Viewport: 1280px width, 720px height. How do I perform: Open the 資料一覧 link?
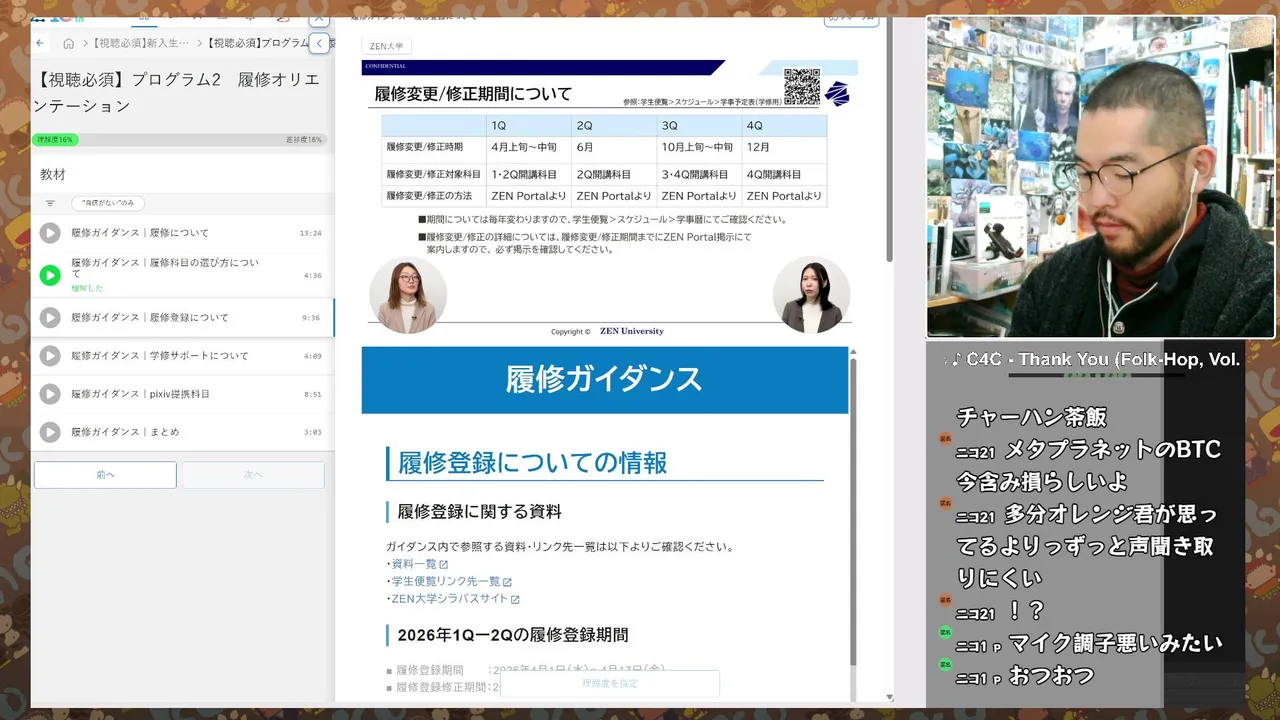(414, 564)
